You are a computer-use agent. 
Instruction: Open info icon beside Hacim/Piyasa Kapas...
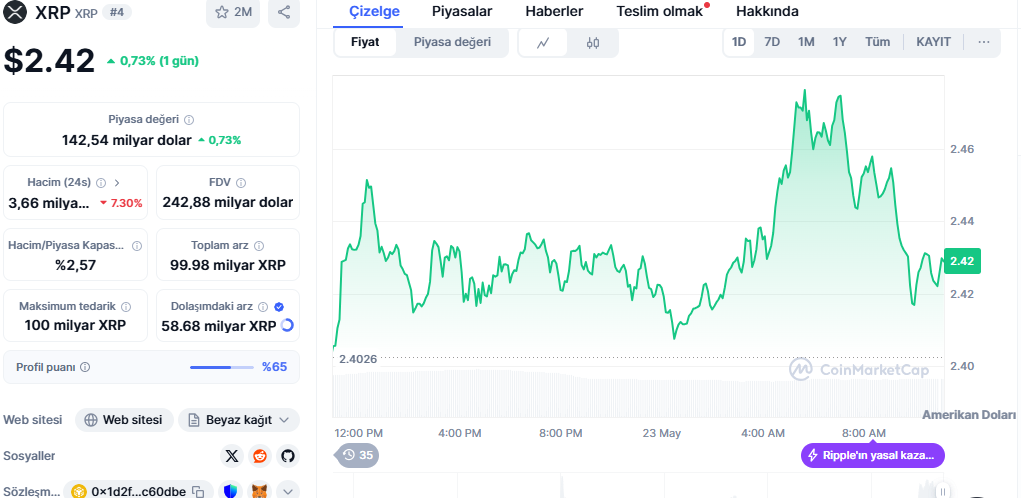click(x=137, y=245)
